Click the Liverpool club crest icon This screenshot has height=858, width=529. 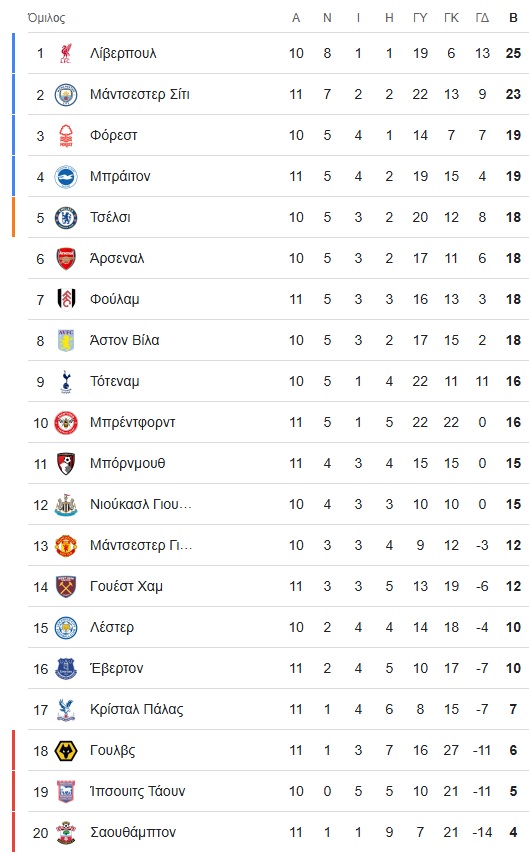click(x=66, y=53)
